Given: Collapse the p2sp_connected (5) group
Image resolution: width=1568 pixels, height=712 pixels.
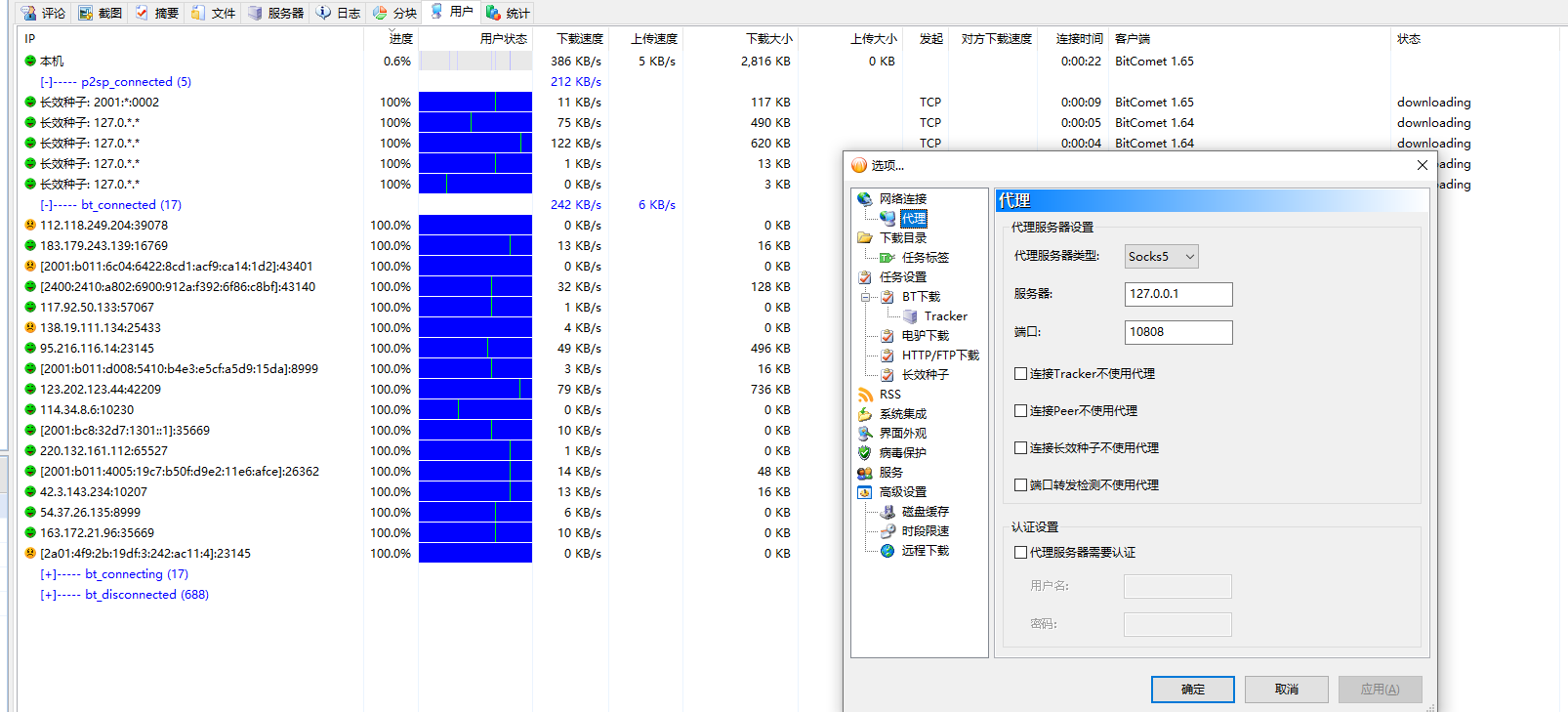Looking at the screenshot, I should click(x=46, y=82).
